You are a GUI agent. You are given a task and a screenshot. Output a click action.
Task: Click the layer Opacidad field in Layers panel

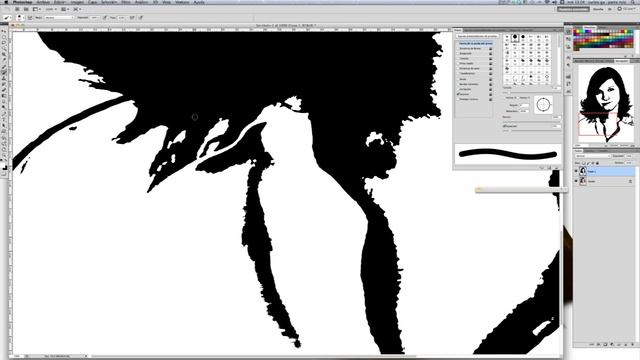[x=629, y=156]
